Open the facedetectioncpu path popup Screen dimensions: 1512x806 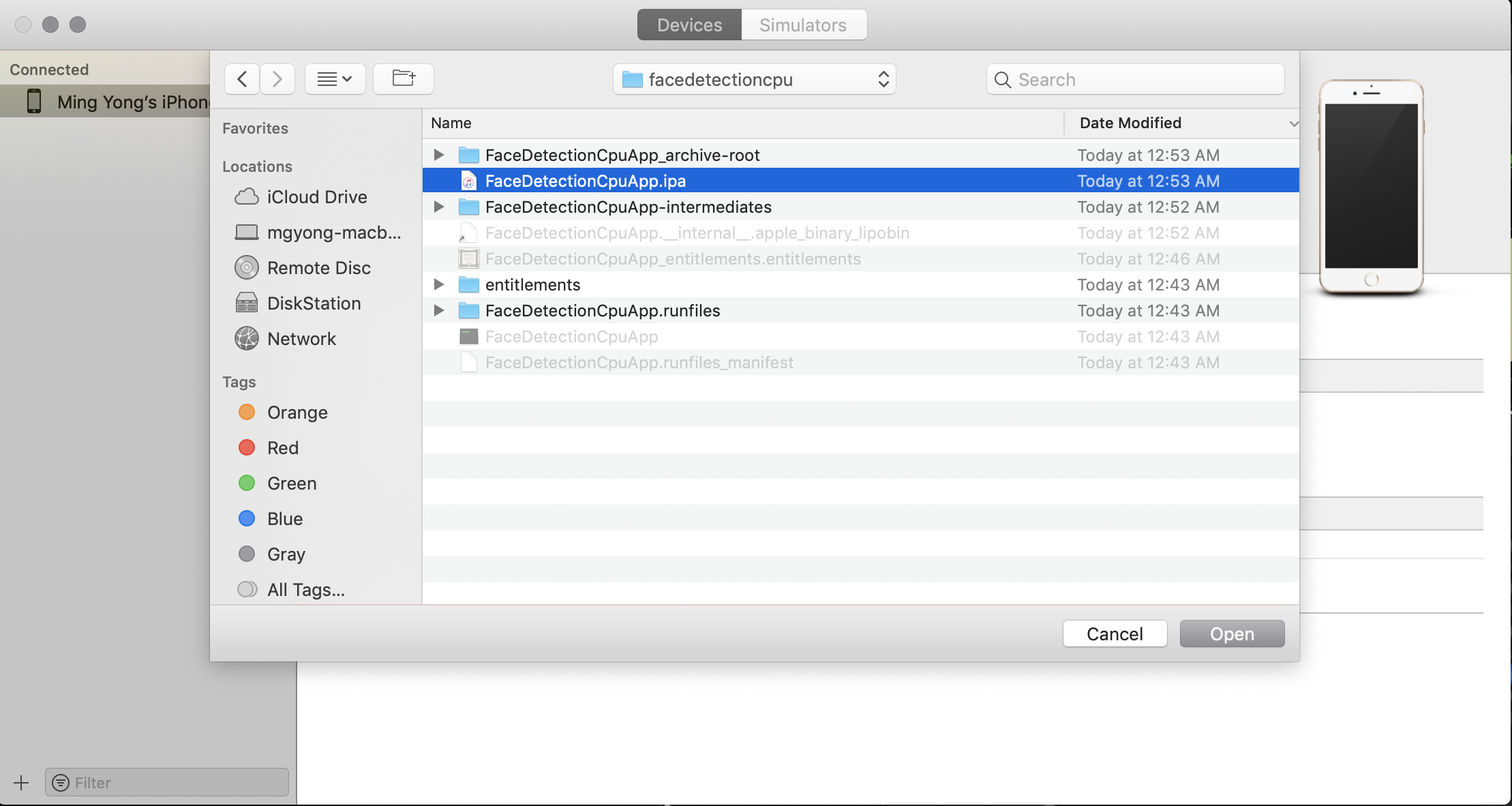754,80
